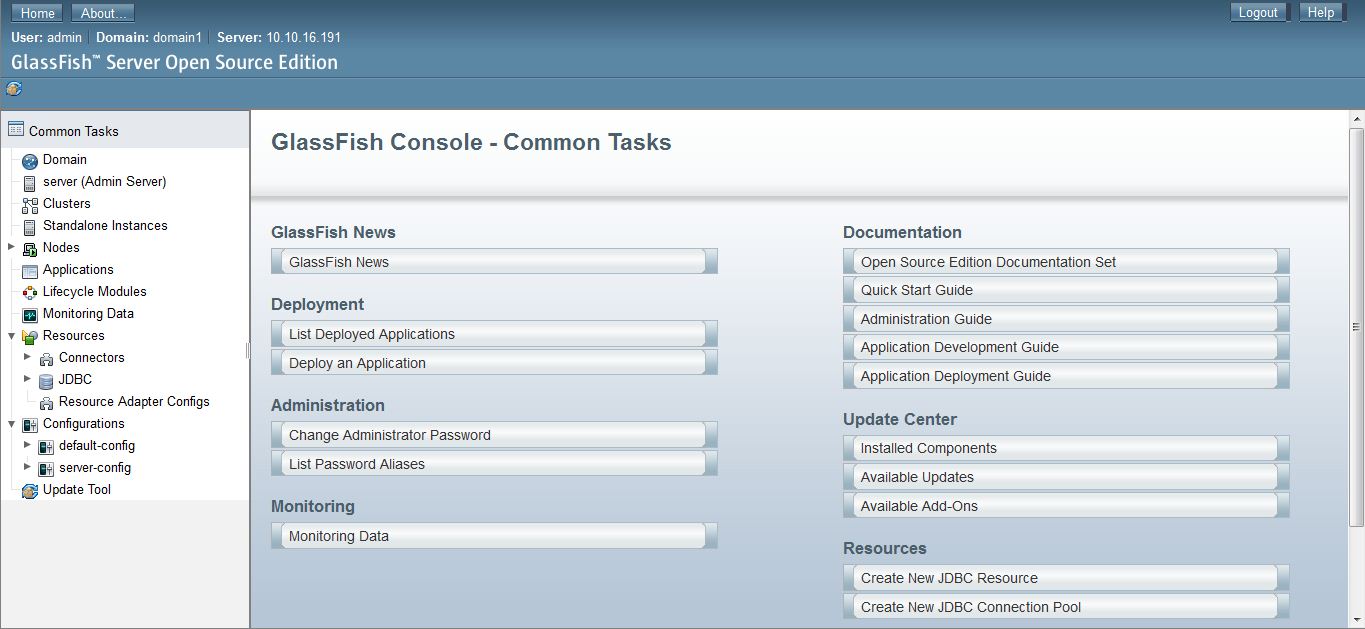The image size is (1365, 629).
Task: Select Resource Adapter Configs tree item
Action: [x=134, y=401]
